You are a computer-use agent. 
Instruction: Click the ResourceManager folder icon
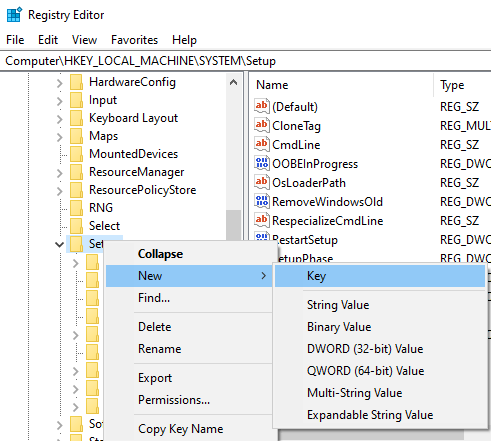pyautogui.click(x=76, y=172)
